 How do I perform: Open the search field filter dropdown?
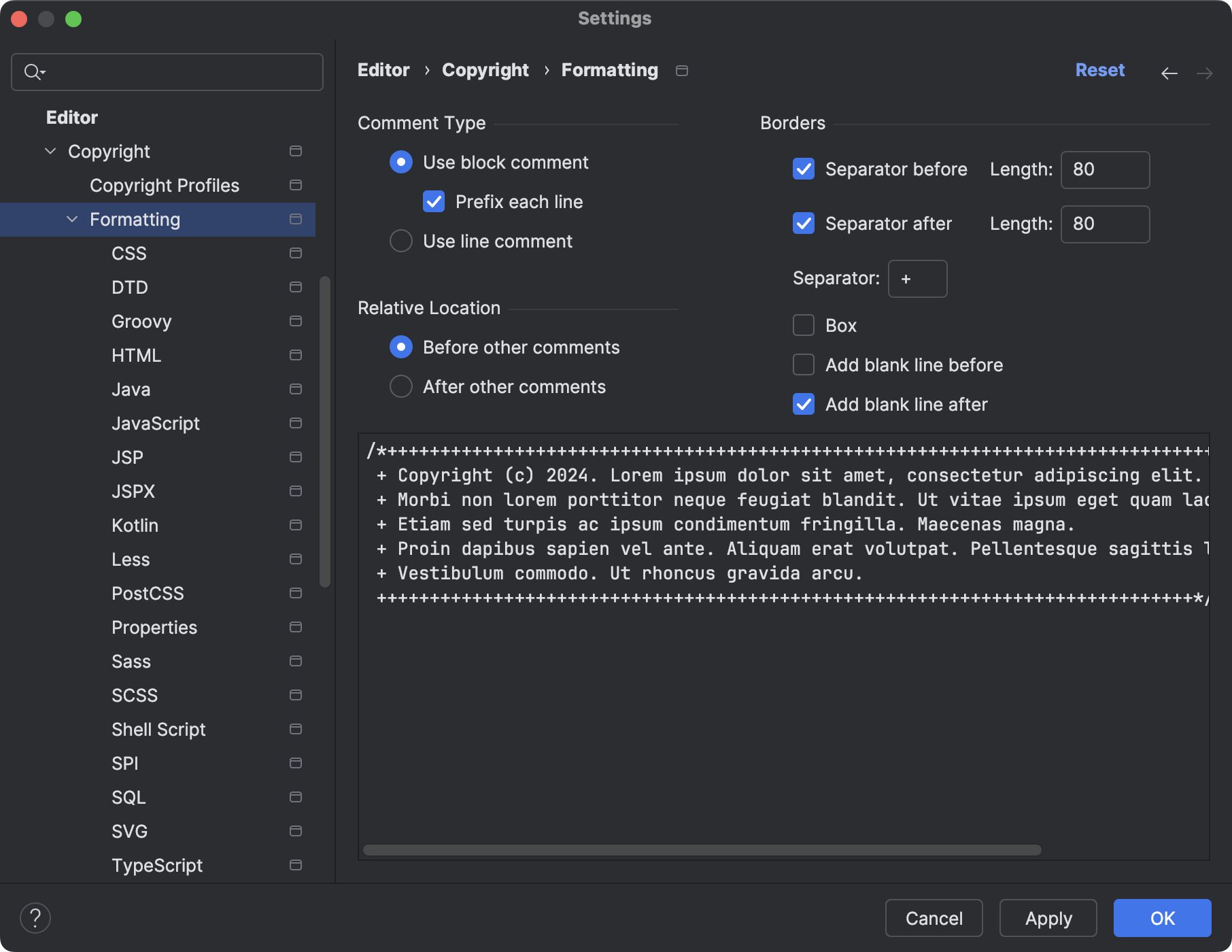click(x=42, y=73)
